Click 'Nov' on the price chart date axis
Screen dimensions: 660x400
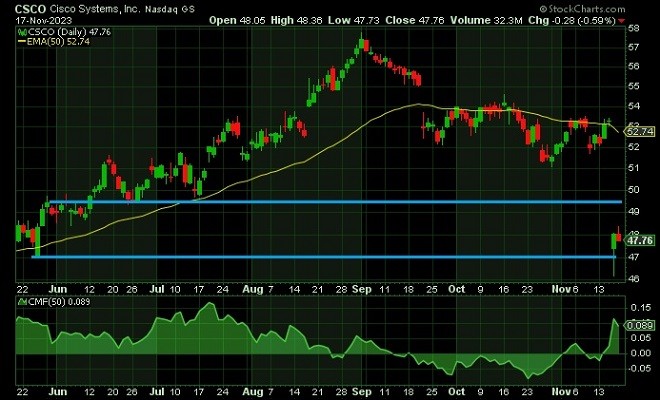561,289
